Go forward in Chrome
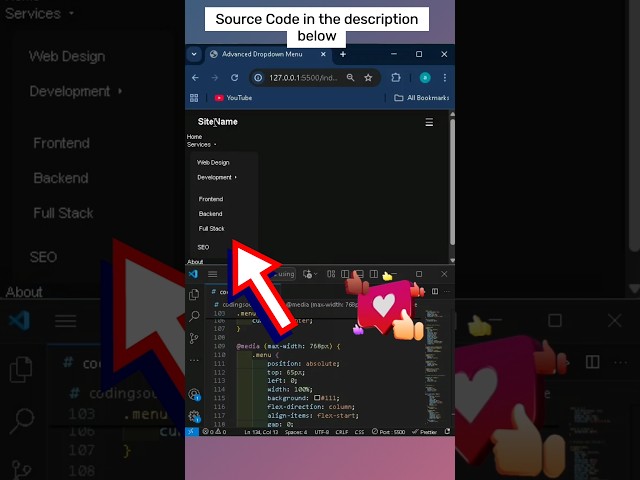 coord(215,78)
